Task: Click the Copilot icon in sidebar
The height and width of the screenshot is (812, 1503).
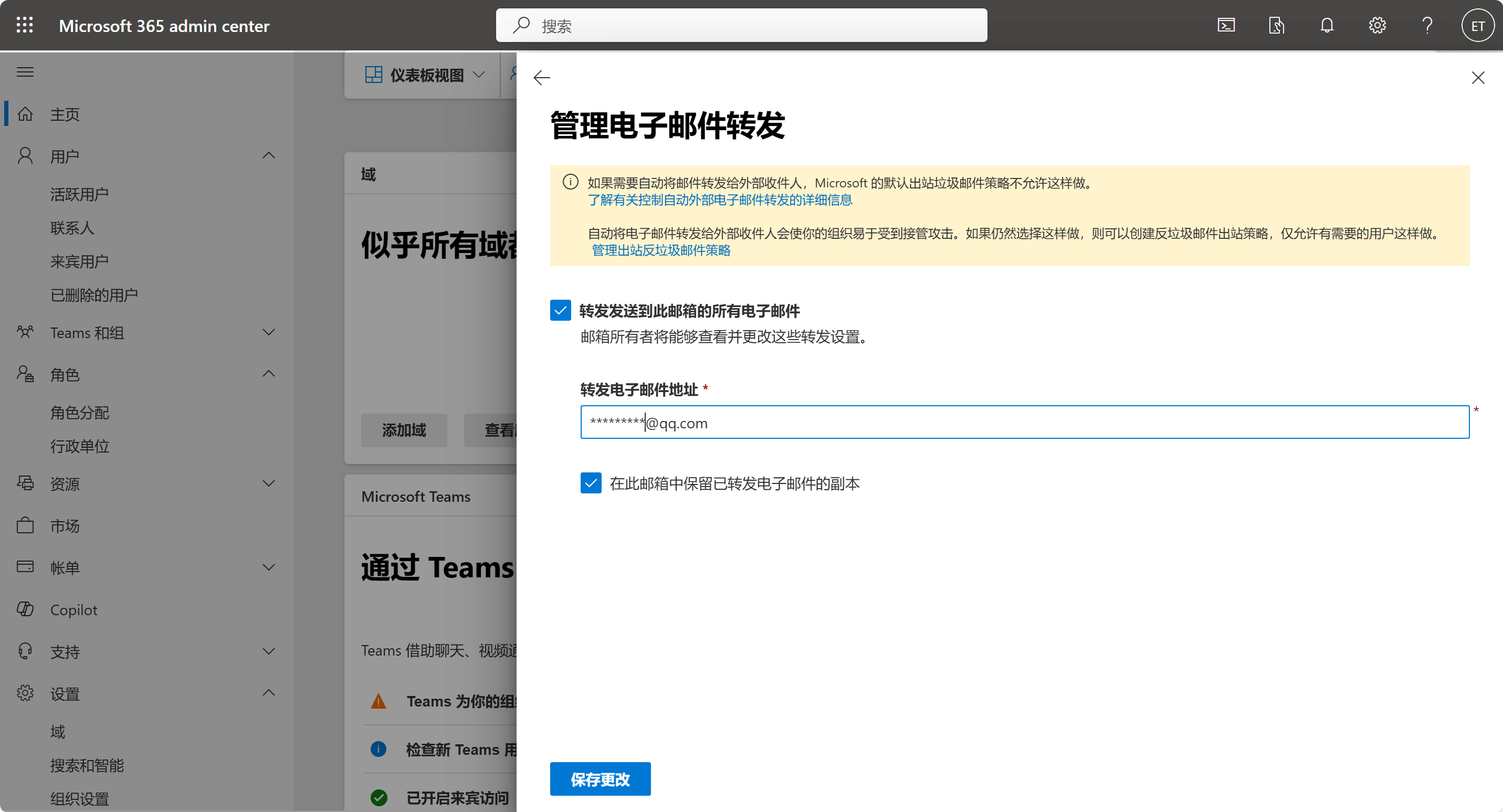Action: pos(25,609)
